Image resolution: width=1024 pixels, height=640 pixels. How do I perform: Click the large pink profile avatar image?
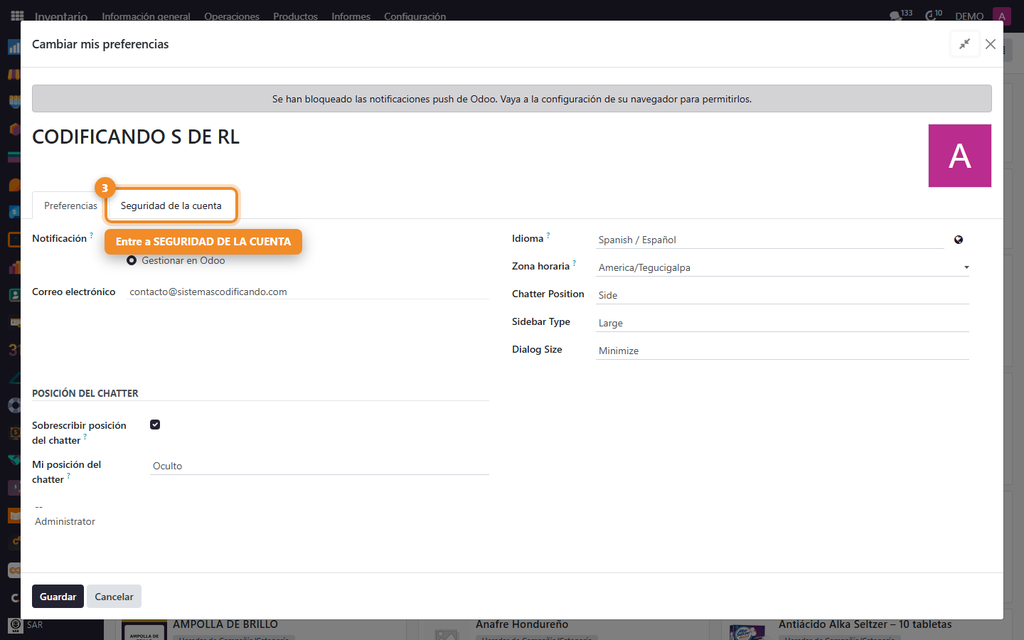[x=959, y=155]
